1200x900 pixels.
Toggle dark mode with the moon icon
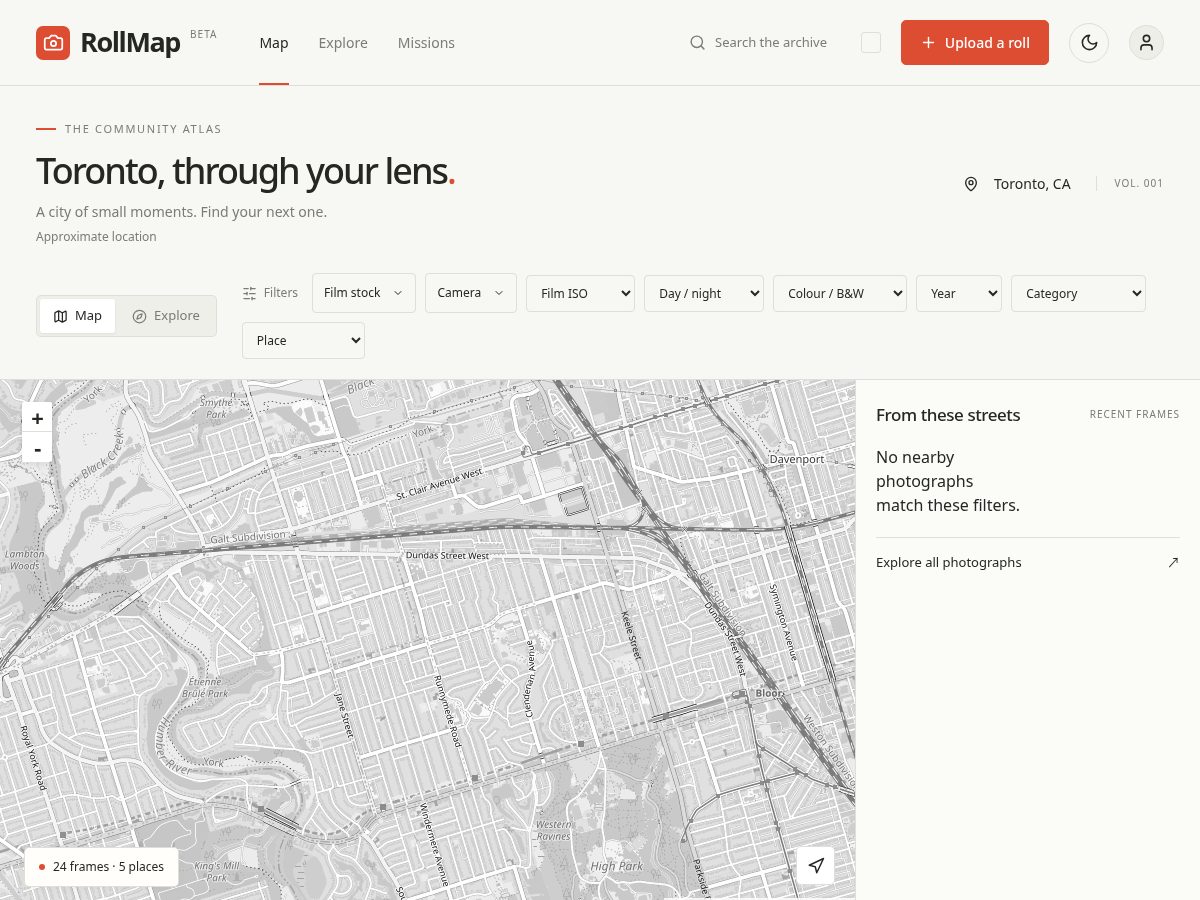1089,43
